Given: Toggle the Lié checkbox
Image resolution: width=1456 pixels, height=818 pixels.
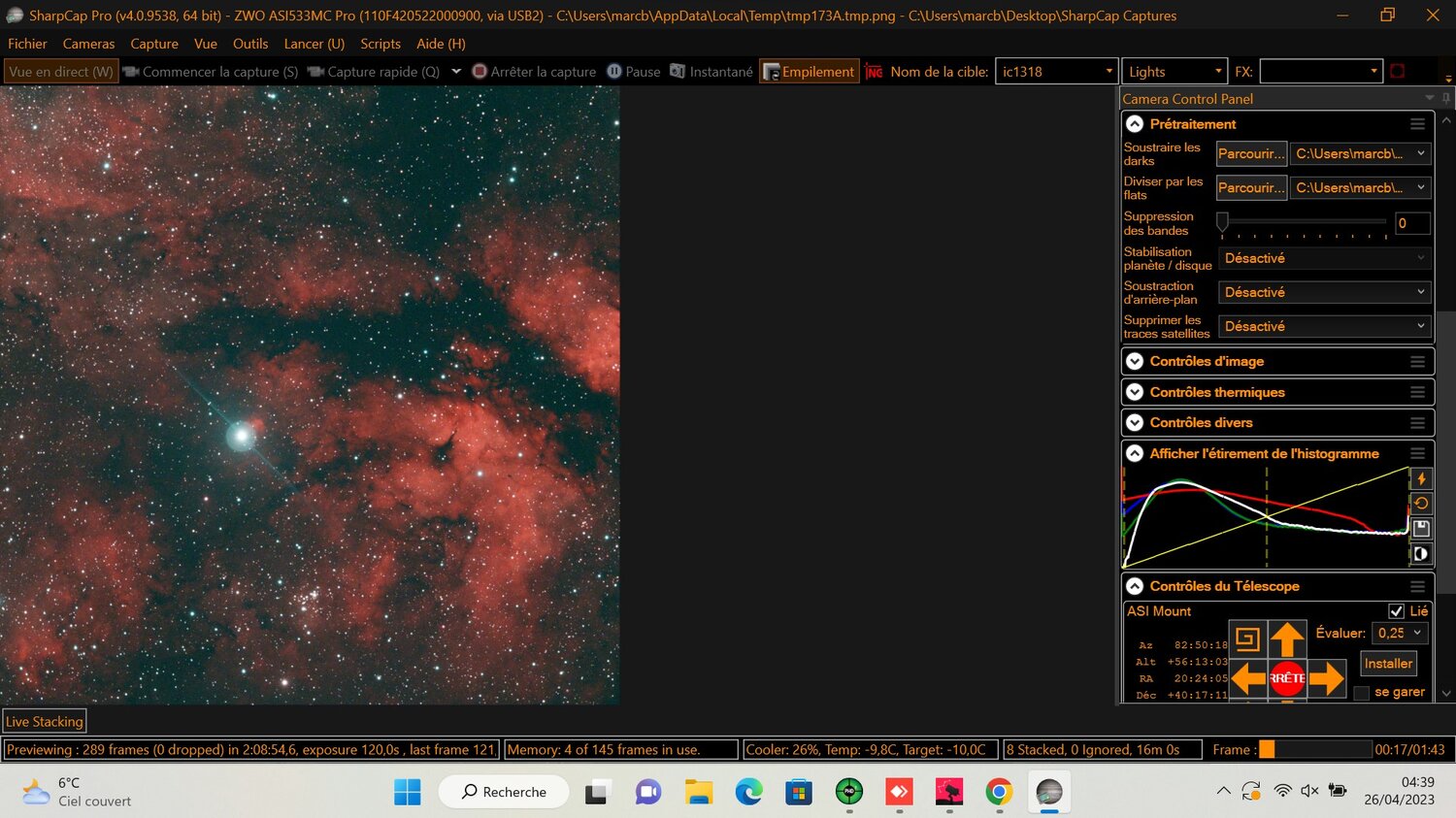Looking at the screenshot, I should point(1396,611).
